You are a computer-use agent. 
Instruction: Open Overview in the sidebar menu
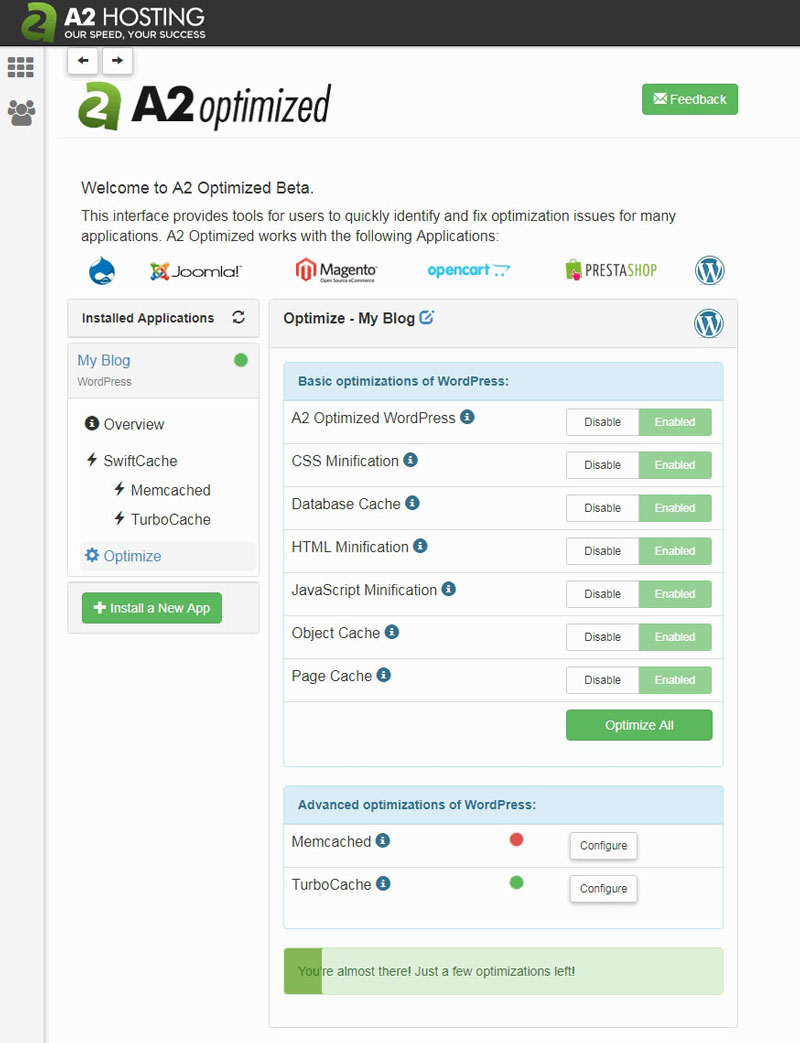click(x=124, y=424)
